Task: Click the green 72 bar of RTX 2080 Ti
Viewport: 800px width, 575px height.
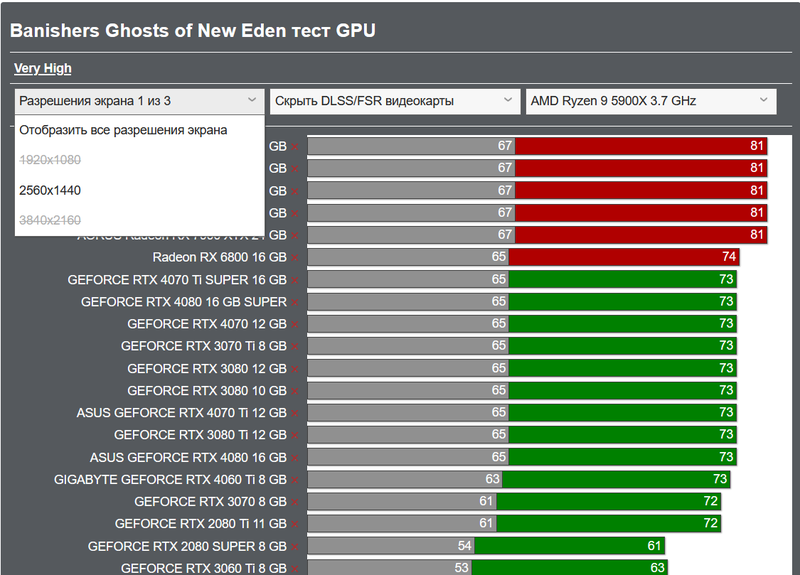Action: 609,523
